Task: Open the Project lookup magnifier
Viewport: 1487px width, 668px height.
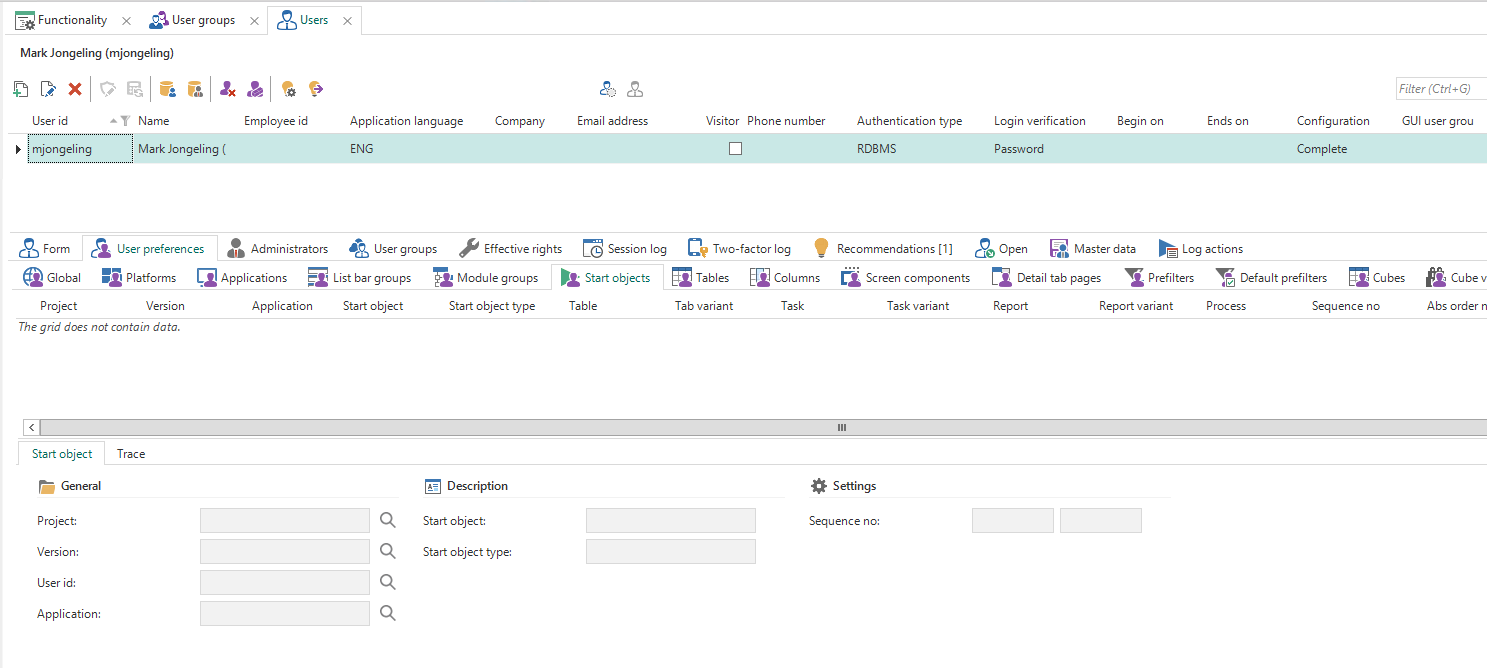Action: pos(388,520)
